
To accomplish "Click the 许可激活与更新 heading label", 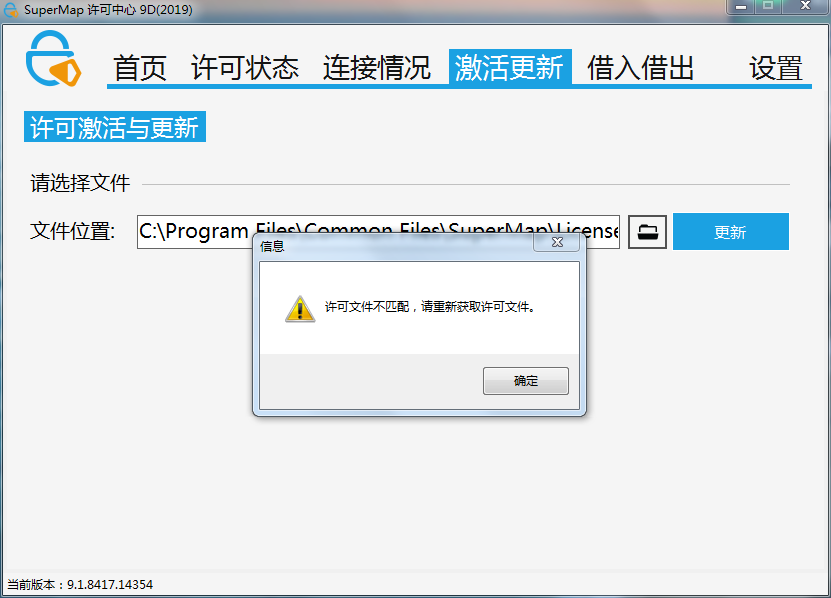I will click(114, 127).
